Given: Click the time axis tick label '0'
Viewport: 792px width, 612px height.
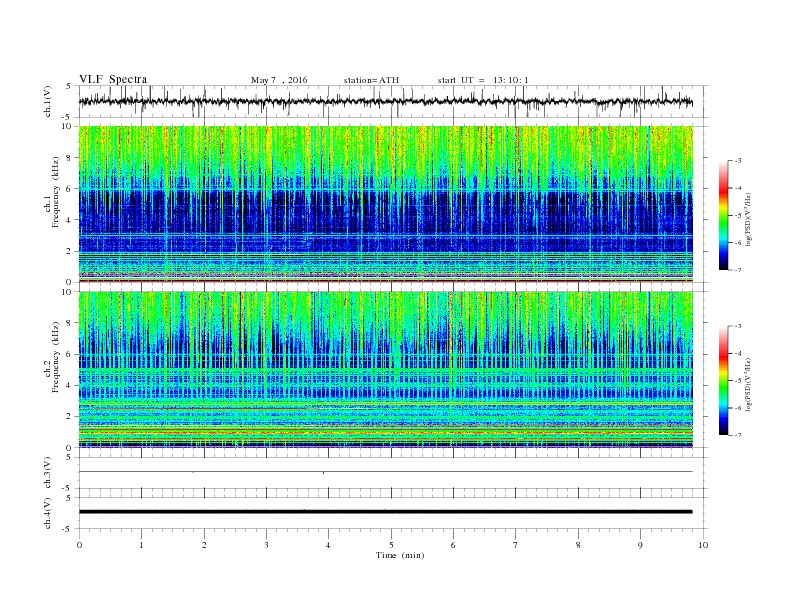Looking at the screenshot, I should pyautogui.click(x=79, y=545).
